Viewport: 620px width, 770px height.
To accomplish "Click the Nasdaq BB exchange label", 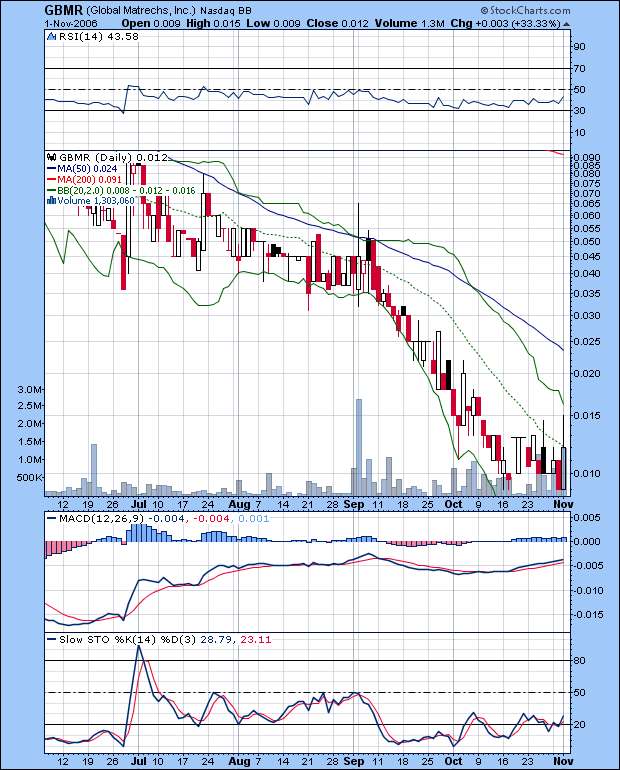I will (x=226, y=11).
